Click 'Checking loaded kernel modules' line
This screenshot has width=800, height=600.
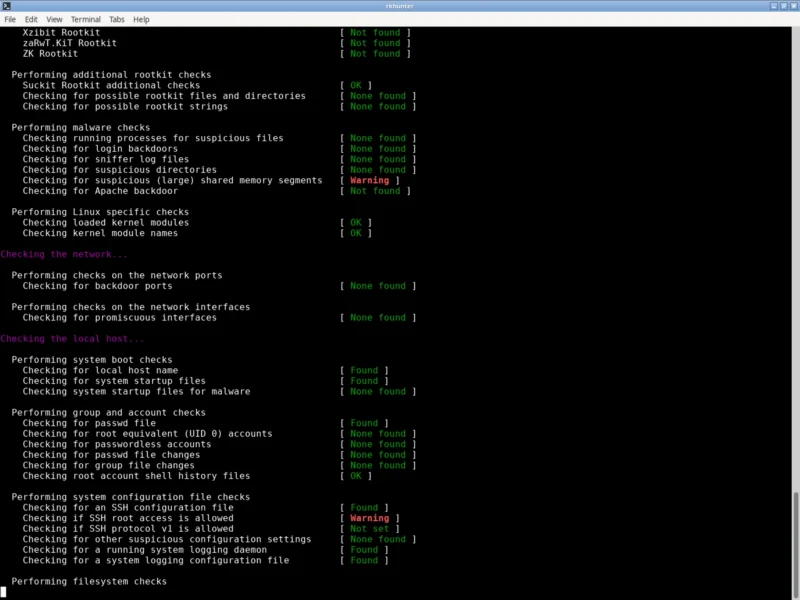106,222
